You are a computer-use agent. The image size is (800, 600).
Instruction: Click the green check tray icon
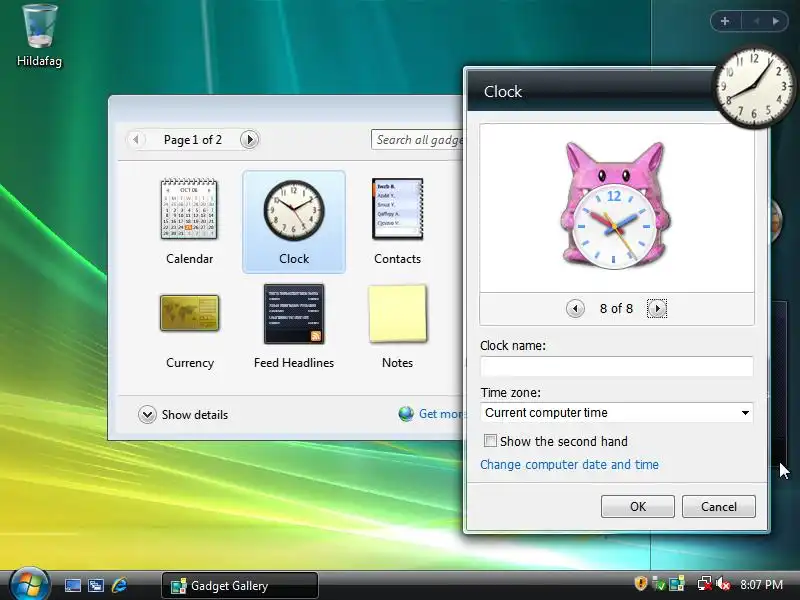(x=659, y=584)
